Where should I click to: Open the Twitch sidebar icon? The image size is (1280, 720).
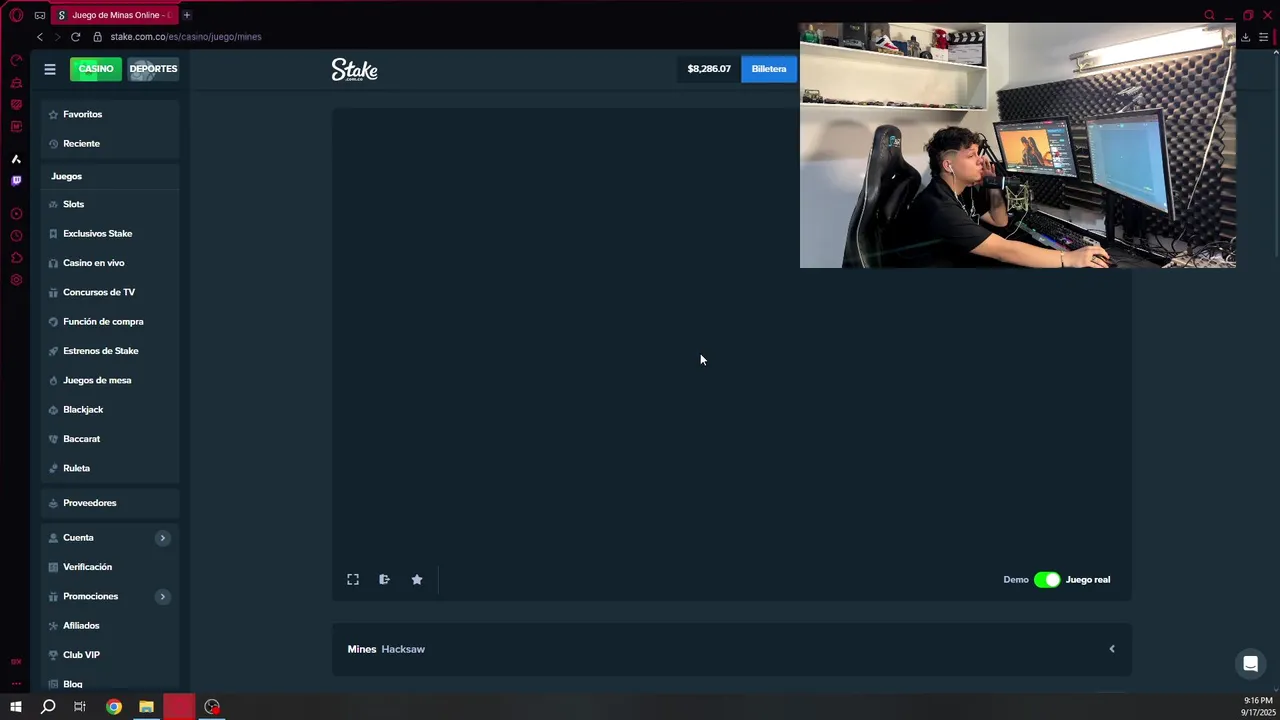tap(16, 181)
